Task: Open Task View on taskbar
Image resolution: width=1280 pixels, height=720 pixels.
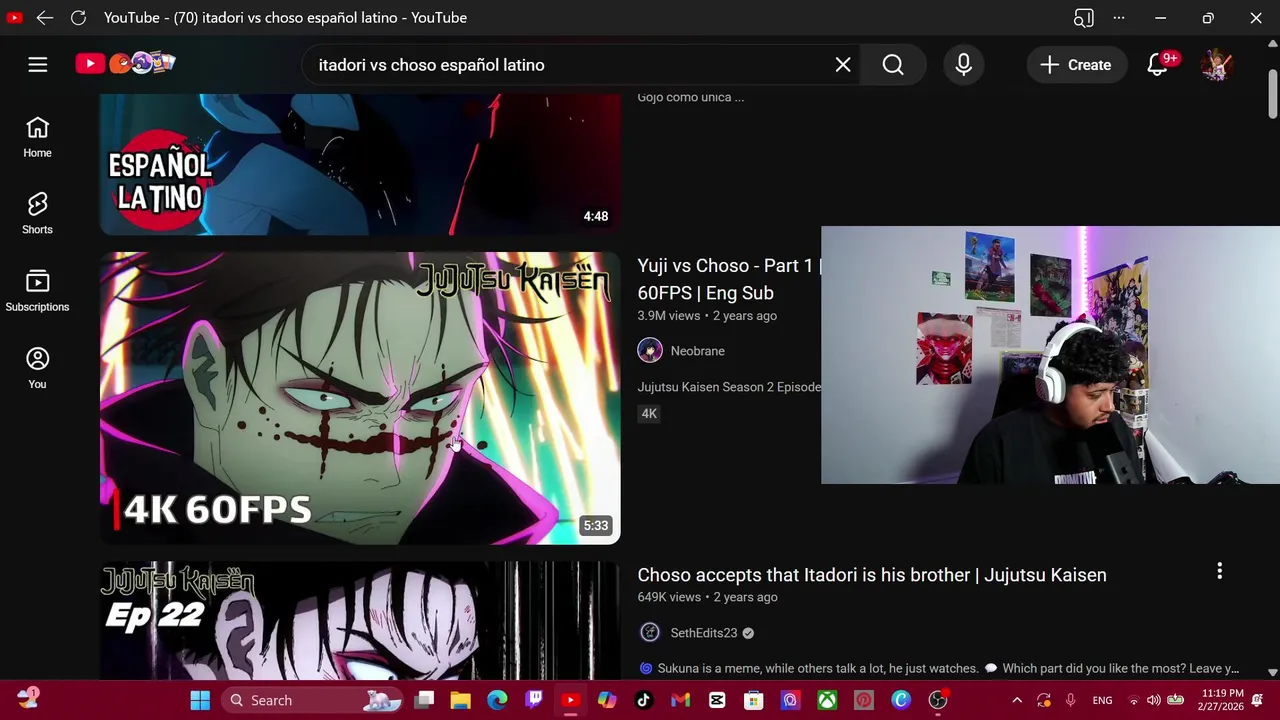Action: tap(424, 700)
